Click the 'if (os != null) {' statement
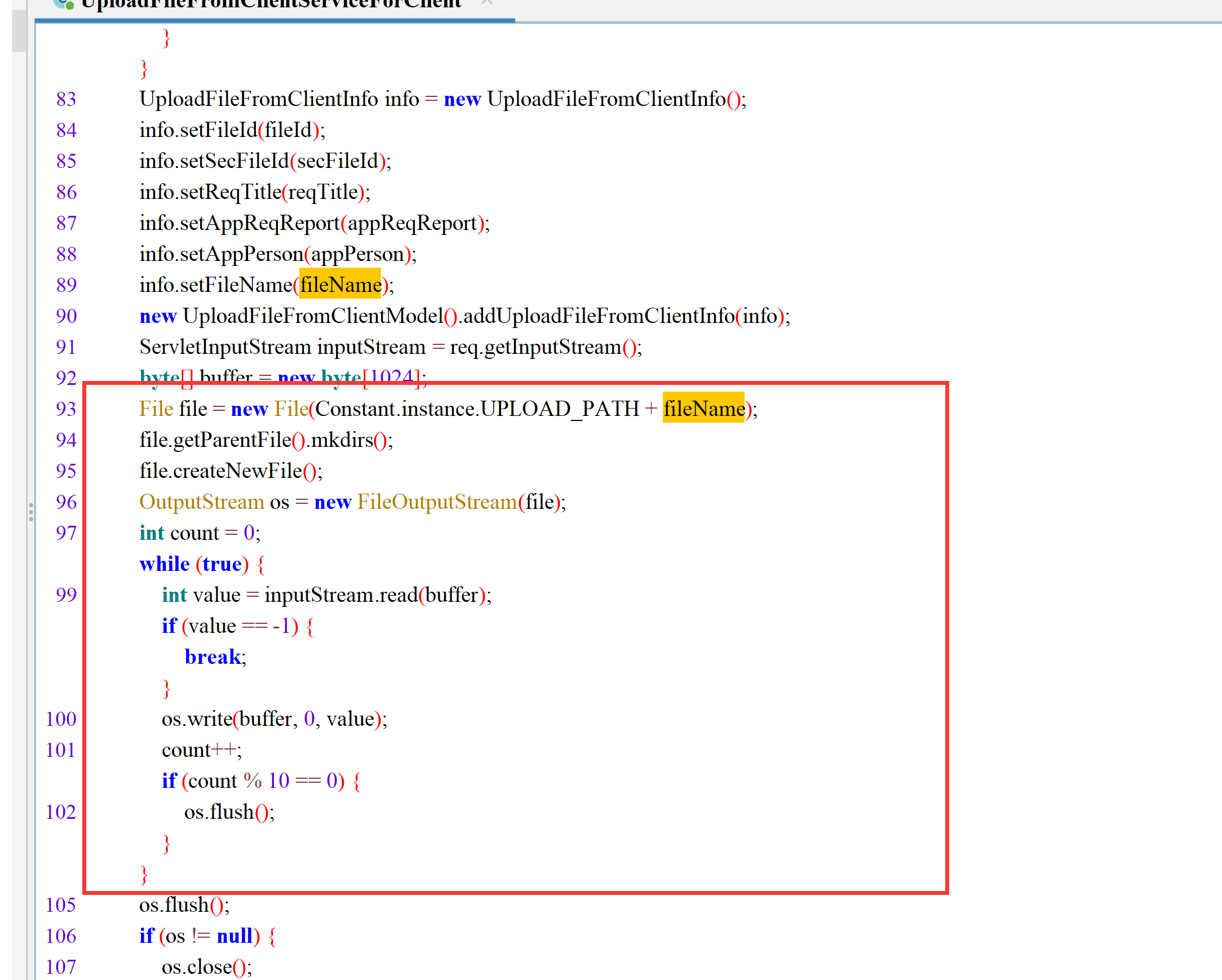1222x980 pixels. (208, 936)
